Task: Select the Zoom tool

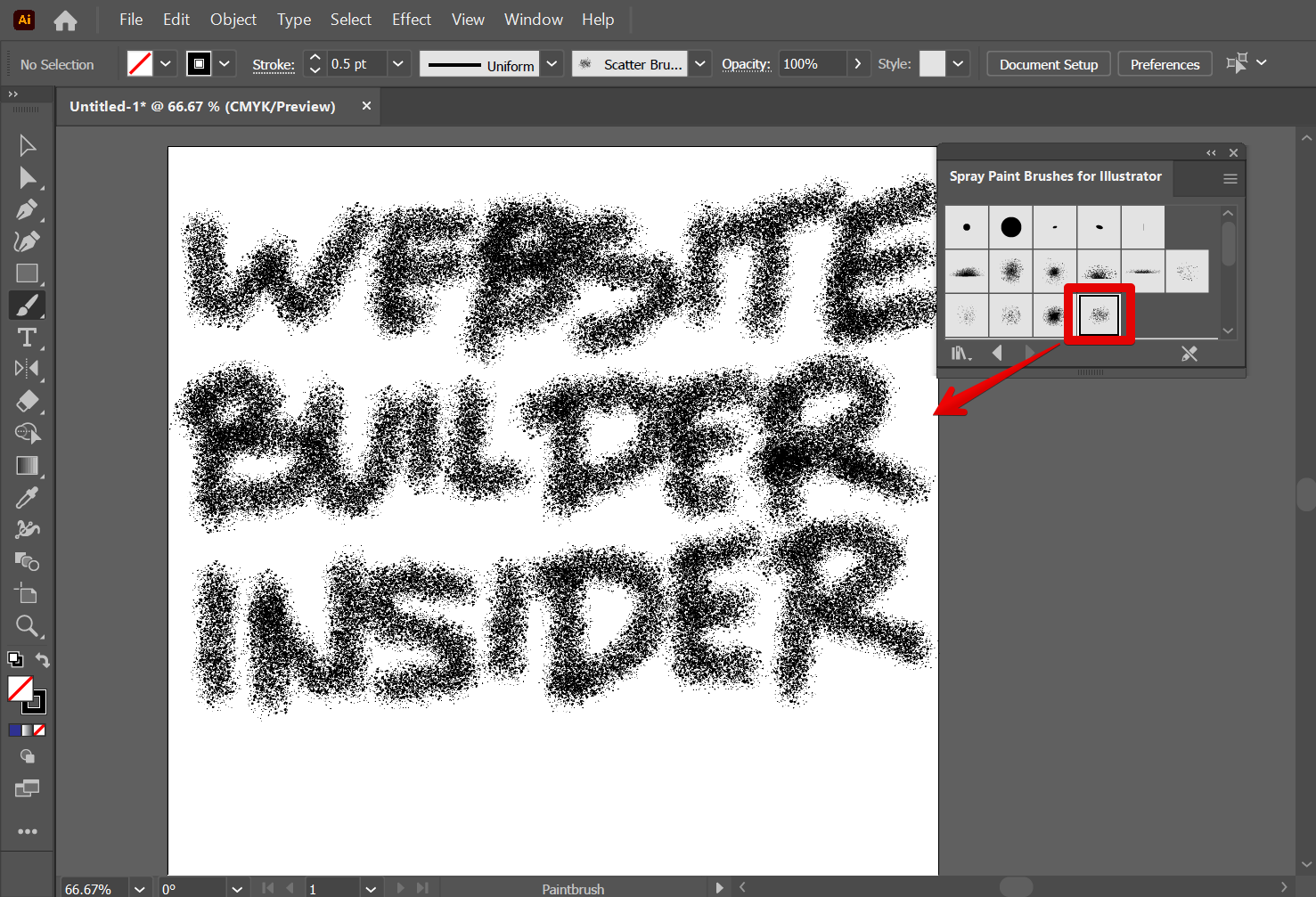Action: click(27, 626)
